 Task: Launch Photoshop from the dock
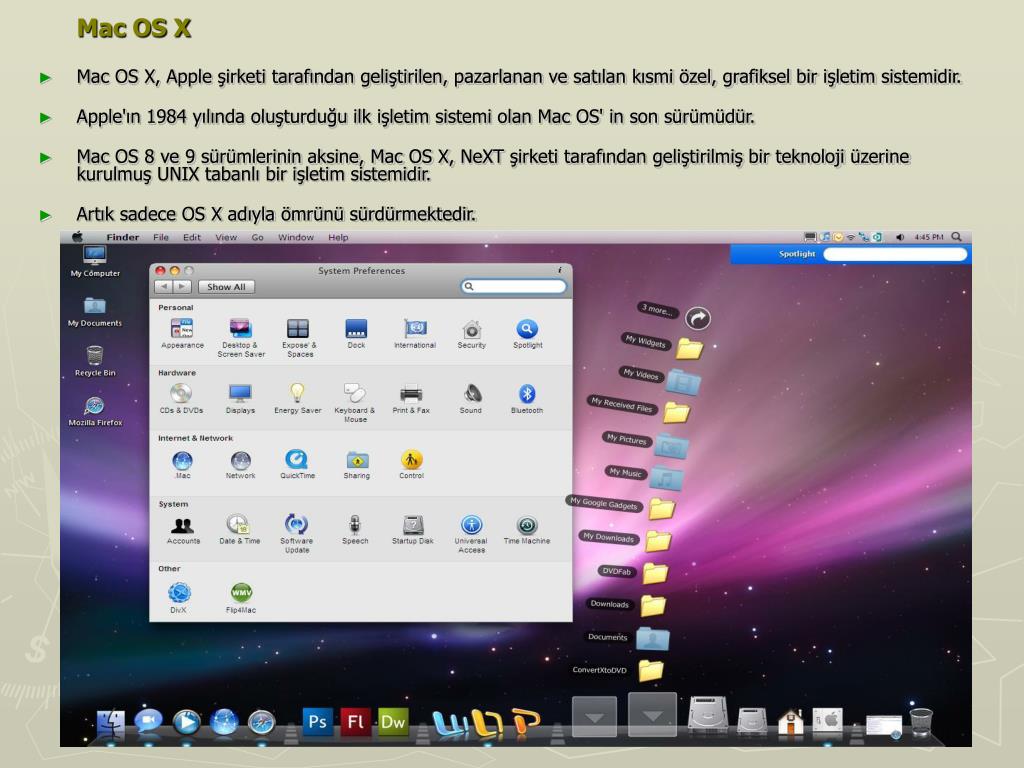pyautogui.click(x=317, y=722)
